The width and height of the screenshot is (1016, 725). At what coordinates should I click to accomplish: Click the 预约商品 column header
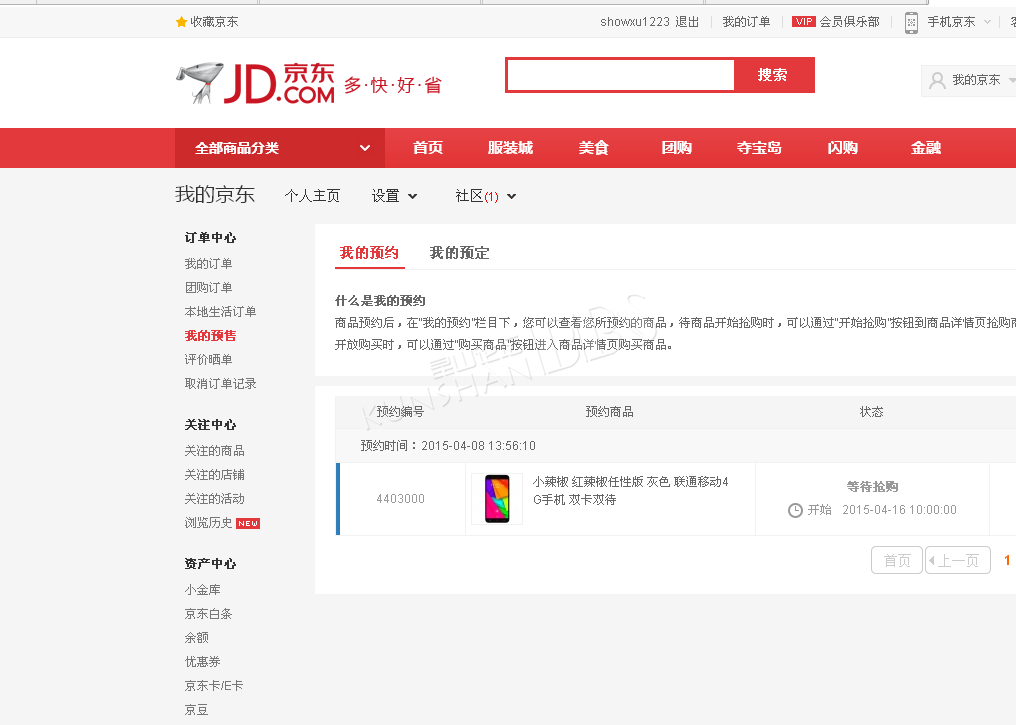pyautogui.click(x=609, y=412)
